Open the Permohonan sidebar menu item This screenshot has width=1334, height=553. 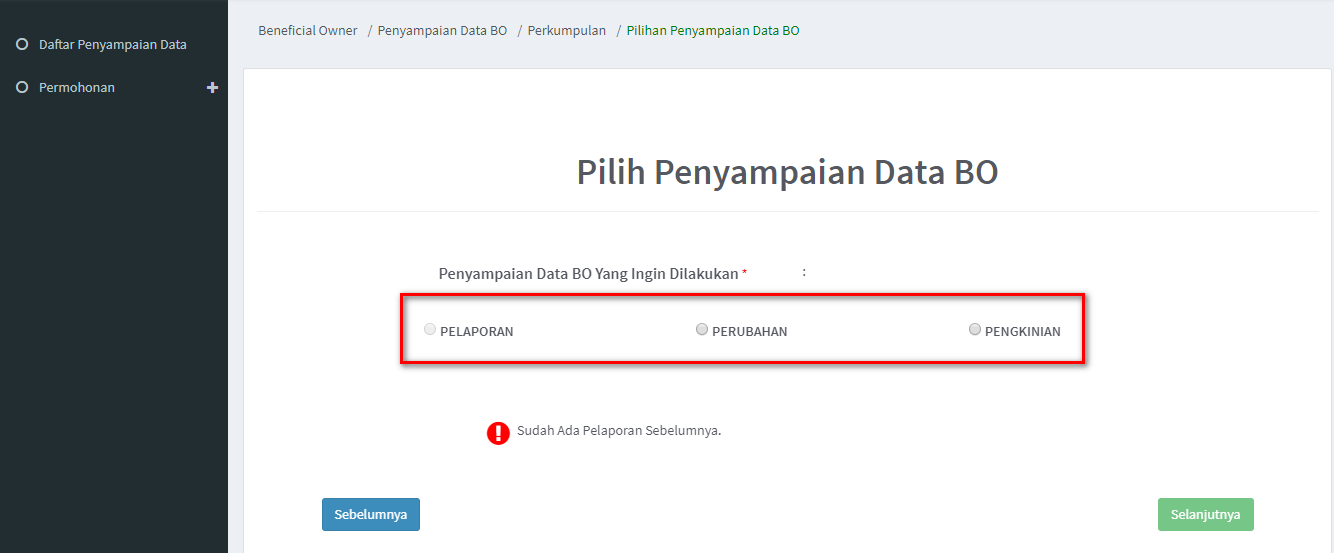77,88
